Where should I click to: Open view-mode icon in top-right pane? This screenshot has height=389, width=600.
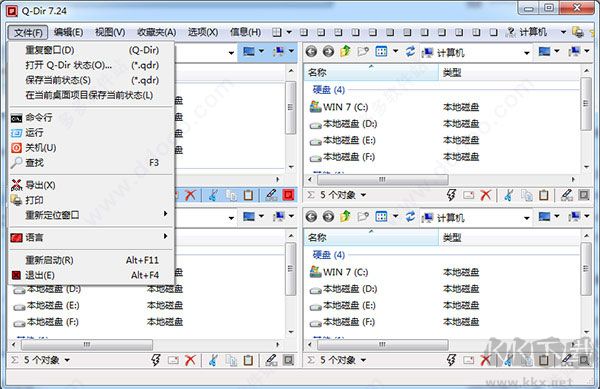coord(381,51)
